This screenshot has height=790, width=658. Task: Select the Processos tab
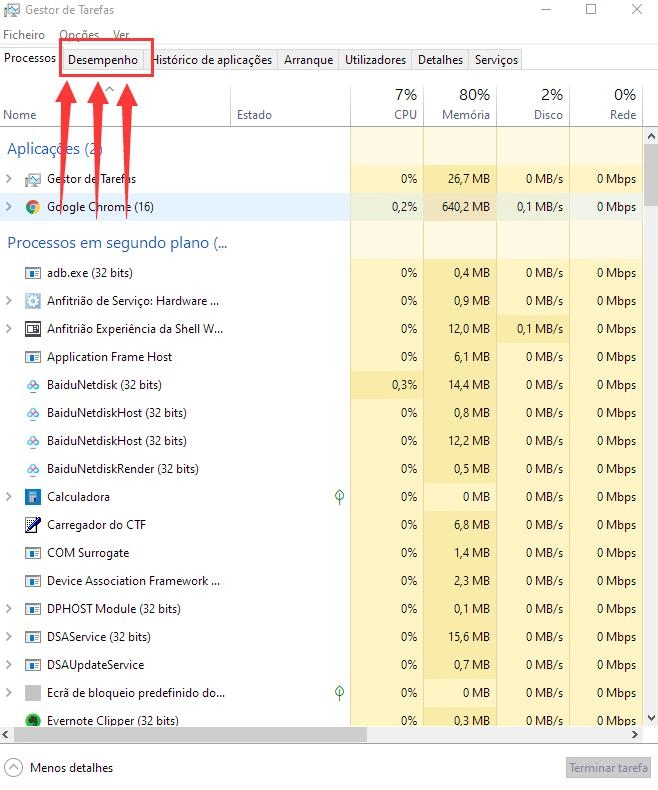30,58
